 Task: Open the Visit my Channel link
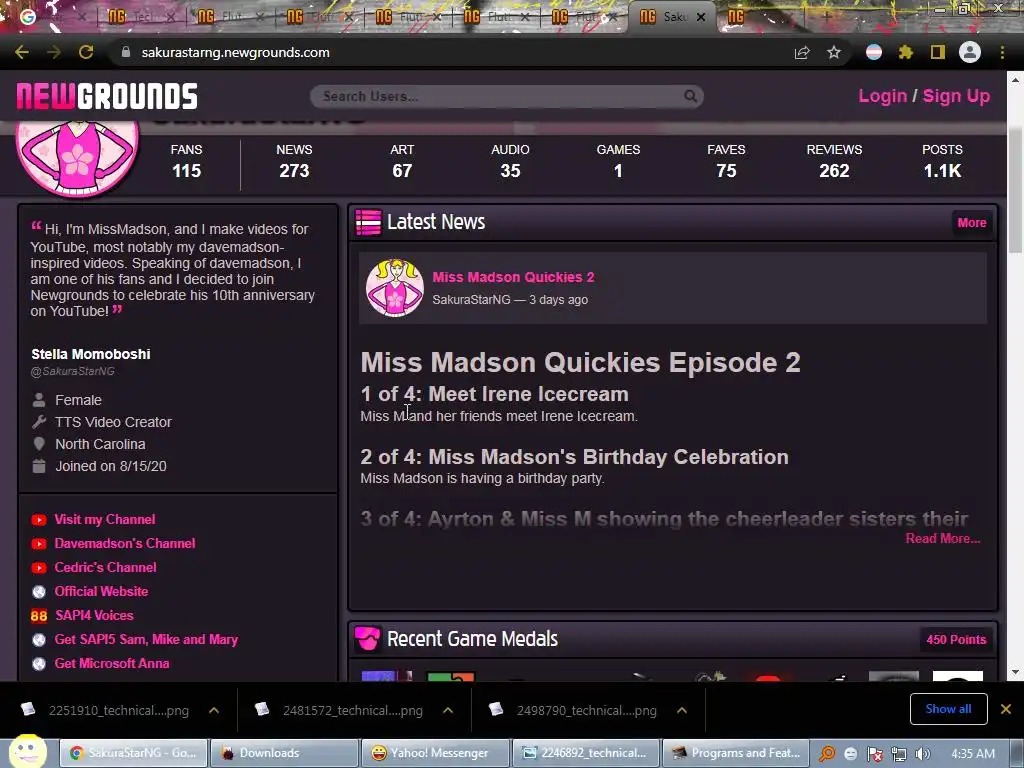pyautogui.click(x=104, y=520)
